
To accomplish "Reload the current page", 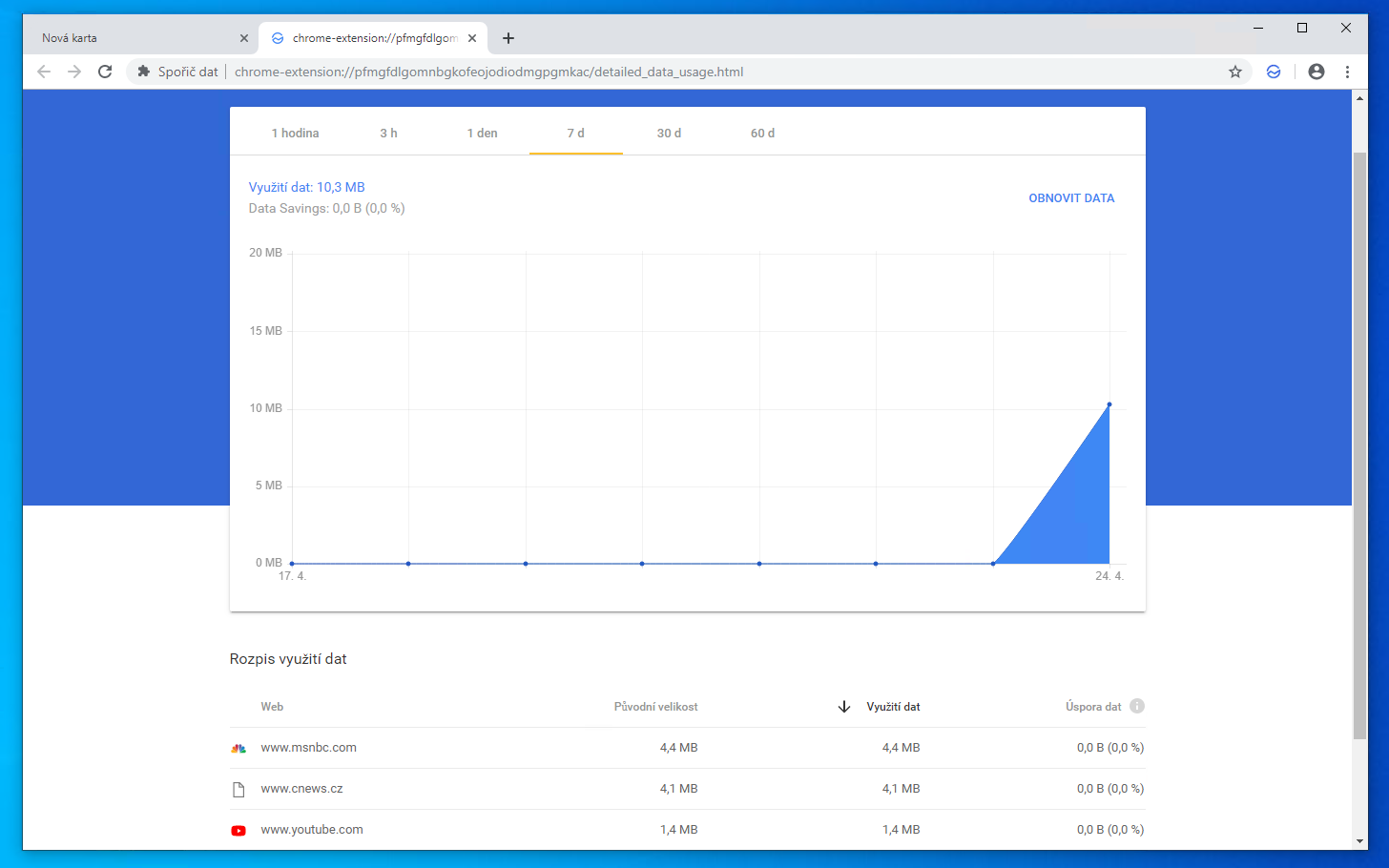I will click(x=105, y=72).
